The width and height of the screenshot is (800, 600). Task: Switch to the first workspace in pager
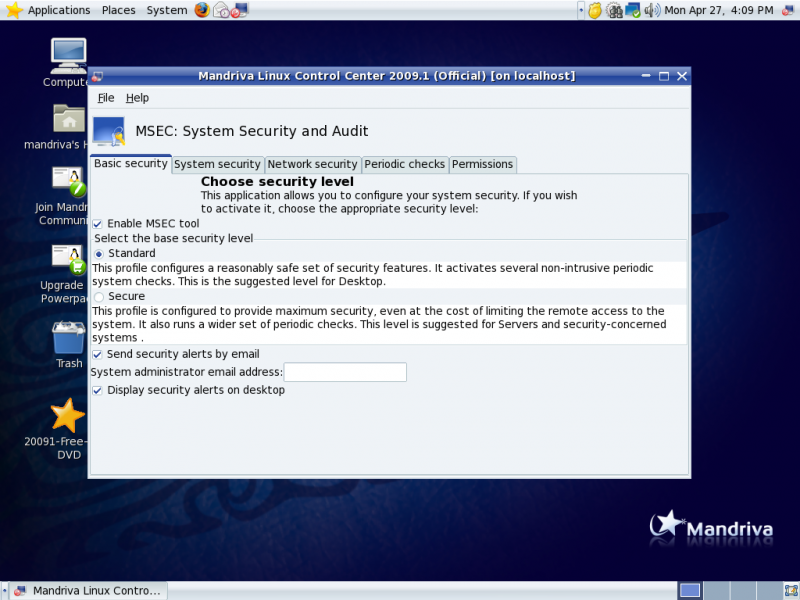[690, 591]
